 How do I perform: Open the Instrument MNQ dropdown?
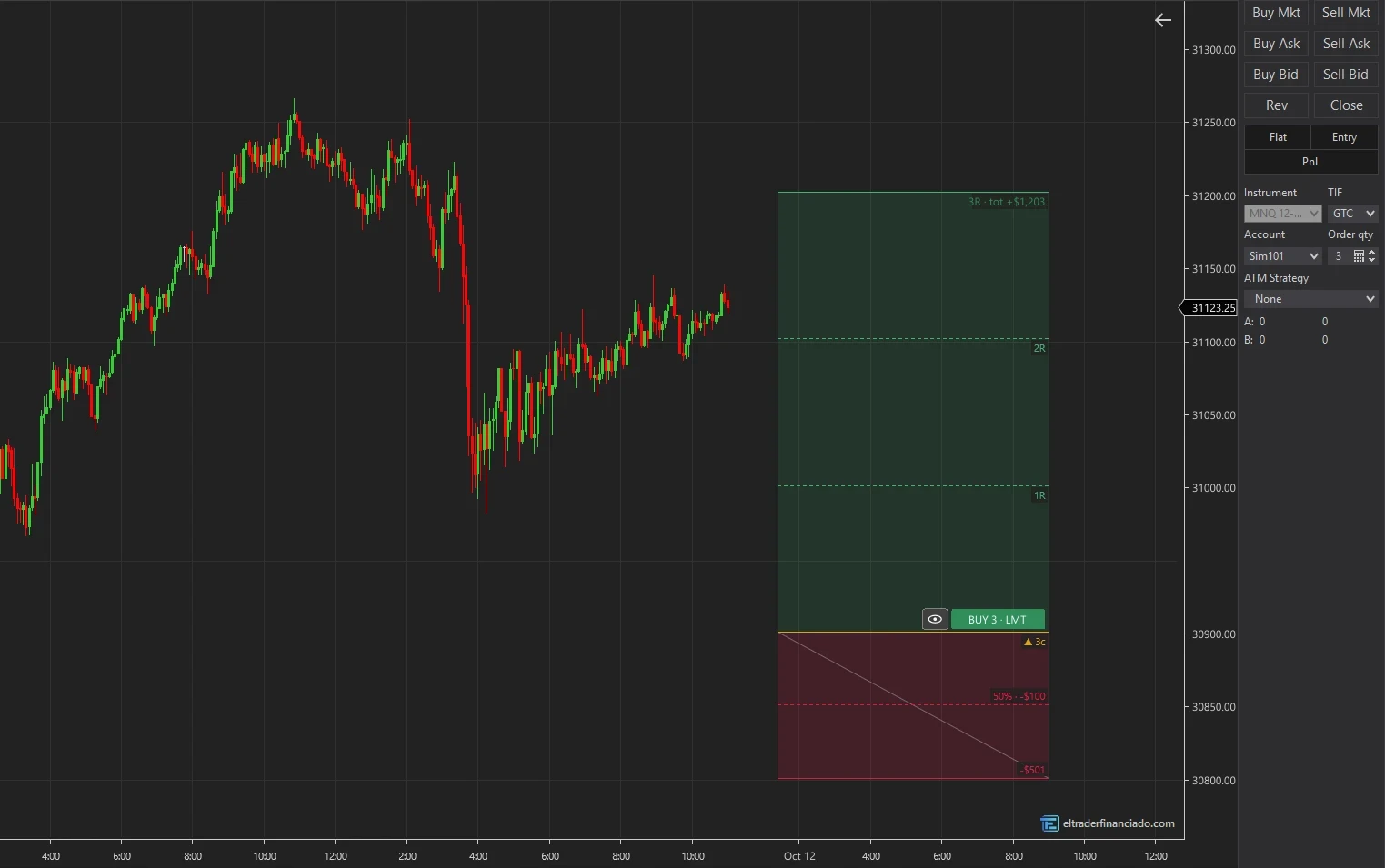coord(1282,214)
